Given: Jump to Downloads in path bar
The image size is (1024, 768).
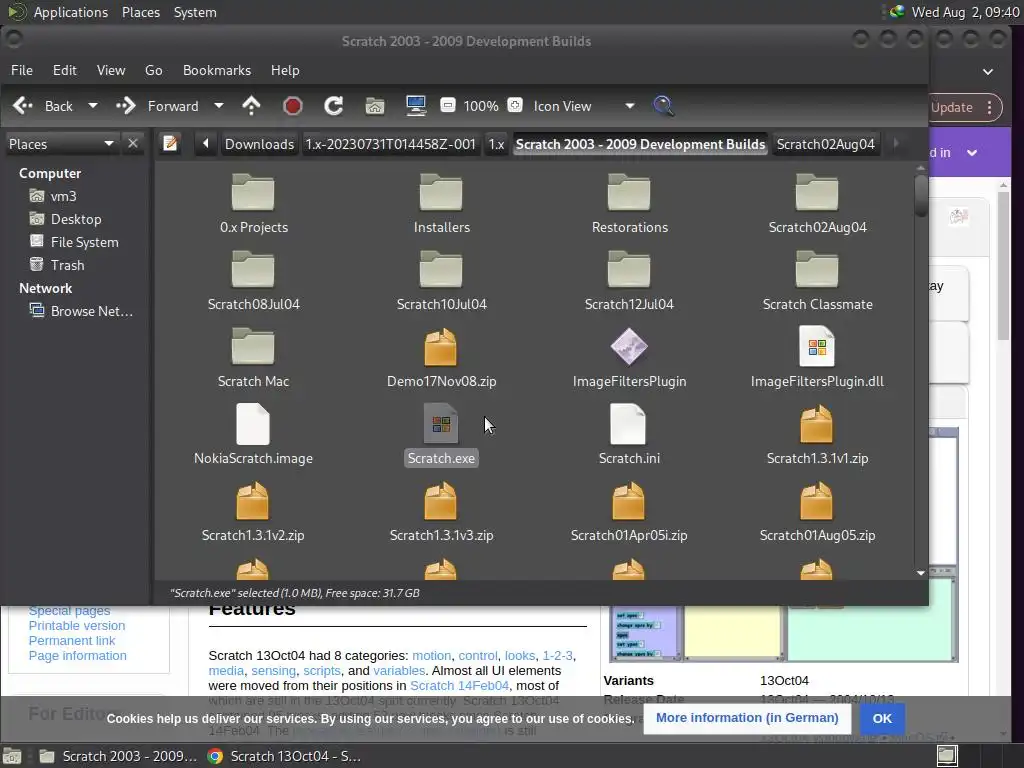Looking at the screenshot, I should point(259,144).
